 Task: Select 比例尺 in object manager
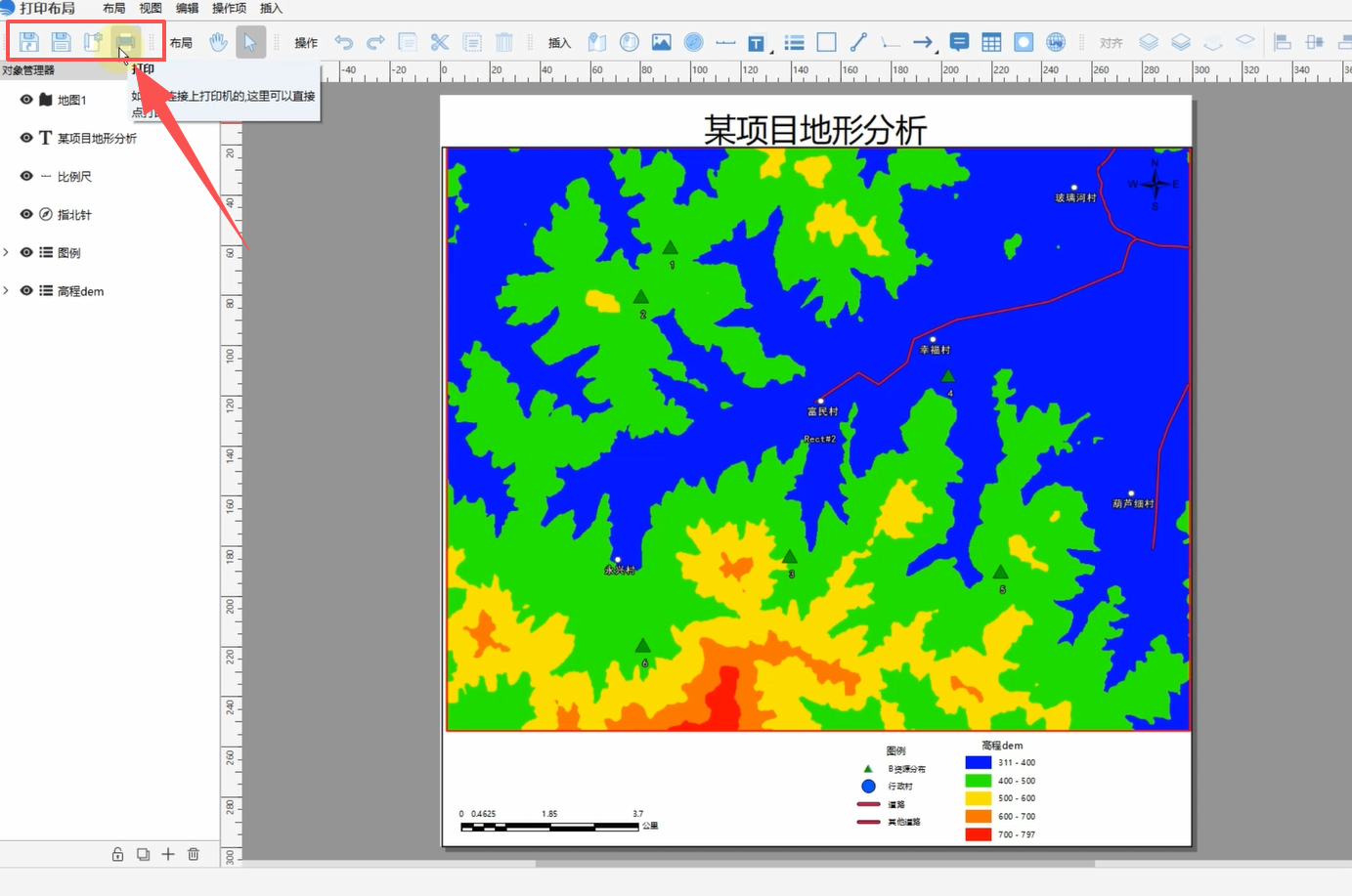[x=74, y=176]
